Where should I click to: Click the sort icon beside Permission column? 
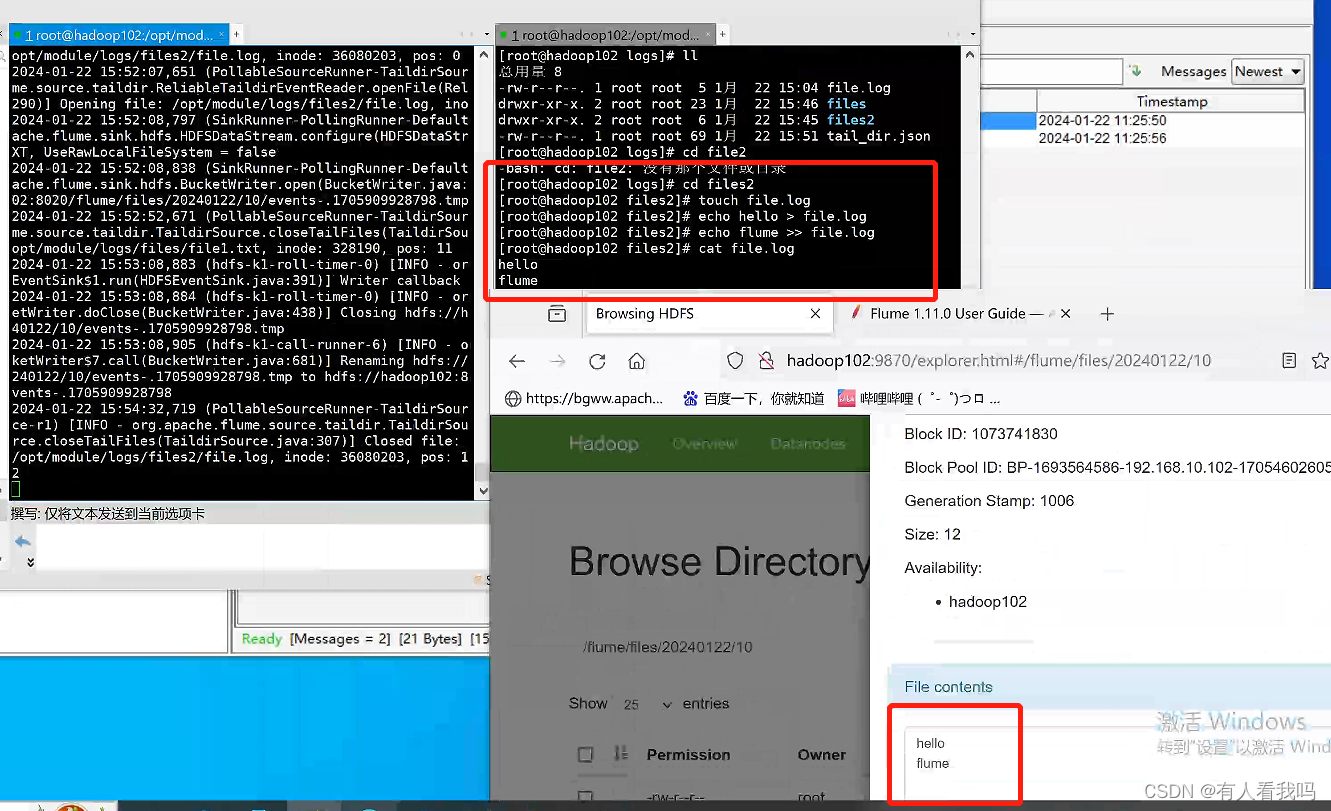click(x=621, y=754)
